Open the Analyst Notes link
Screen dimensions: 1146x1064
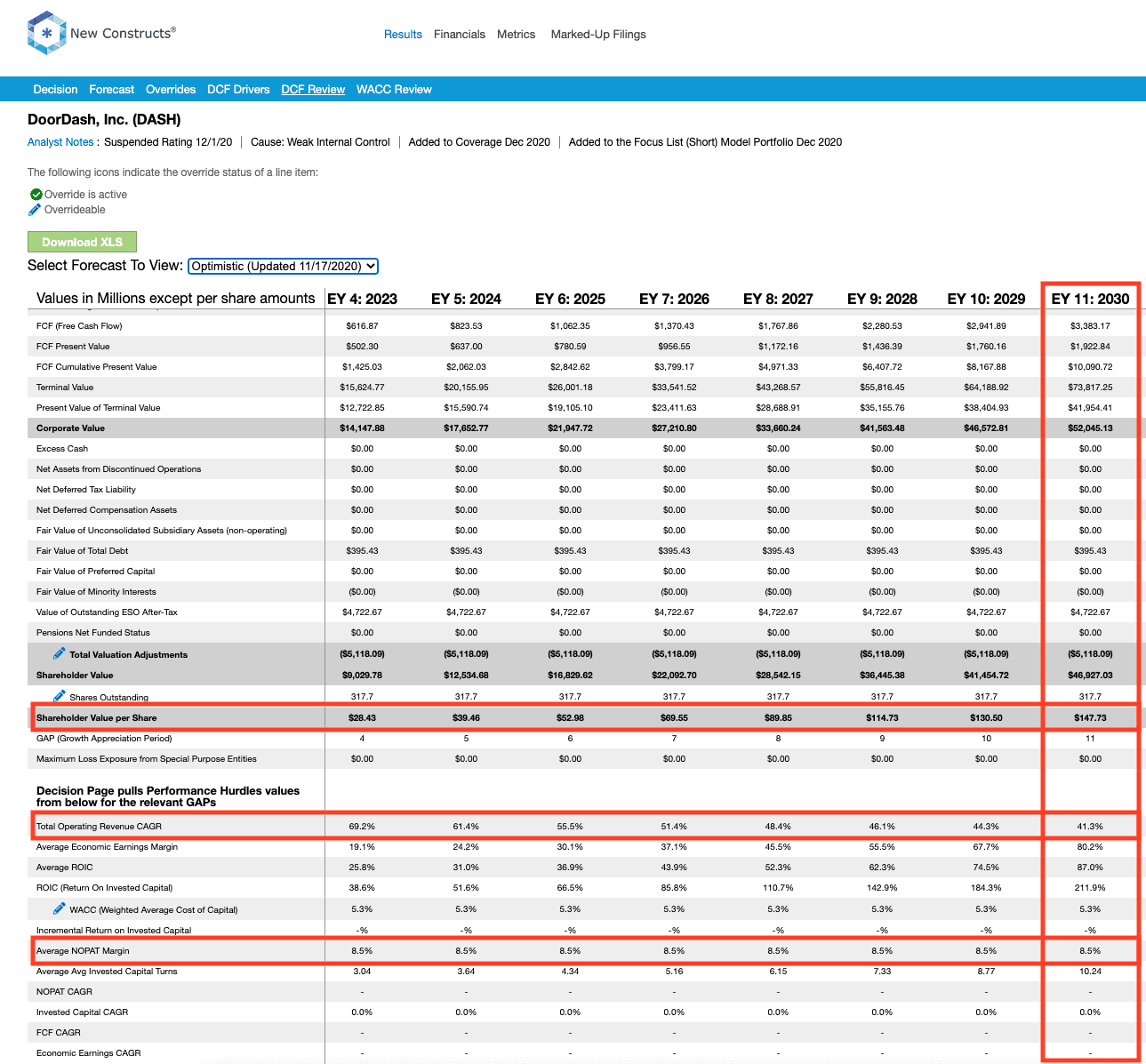pyautogui.click(x=60, y=142)
